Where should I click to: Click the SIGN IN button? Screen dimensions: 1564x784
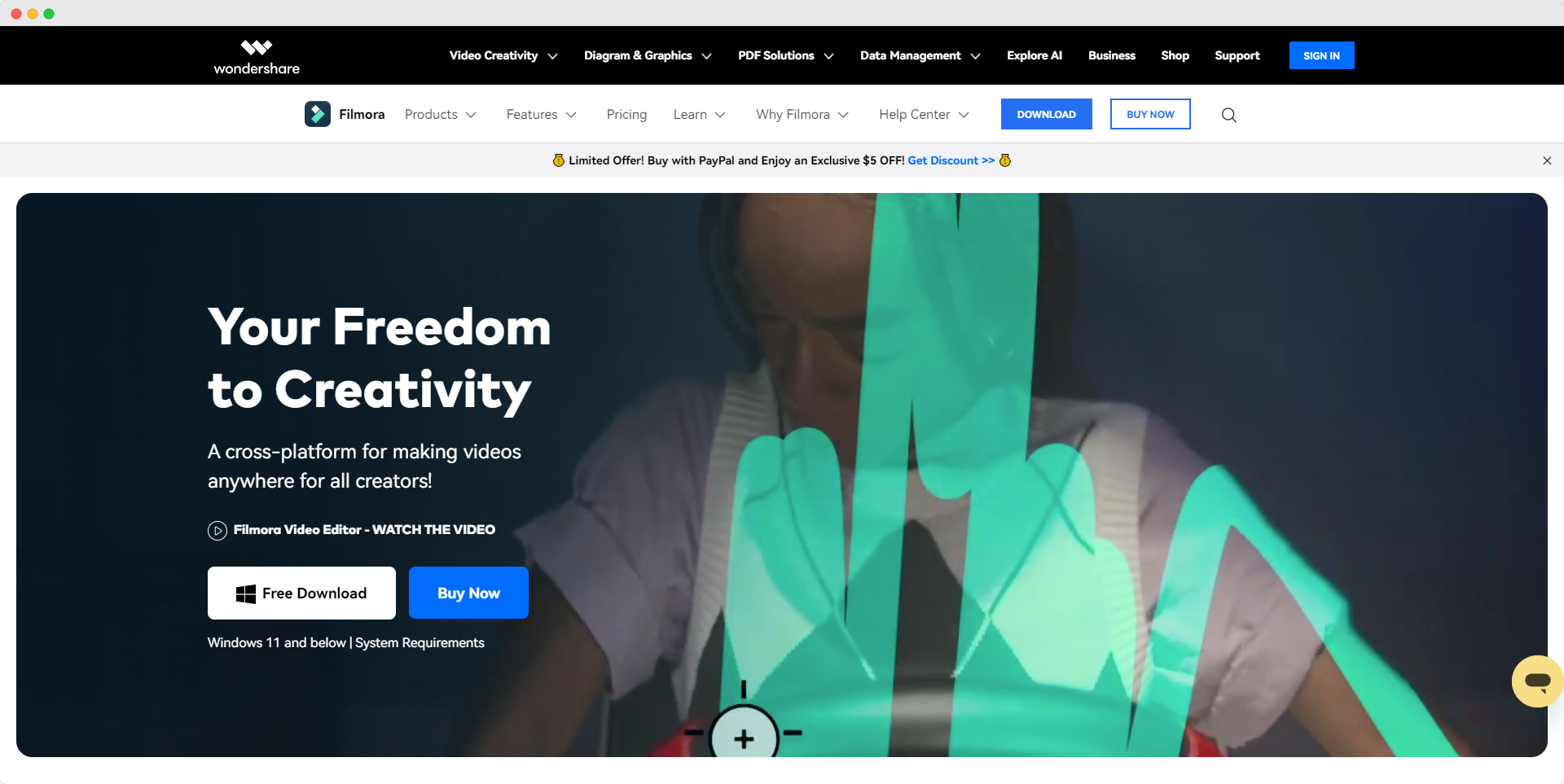(x=1321, y=55)
